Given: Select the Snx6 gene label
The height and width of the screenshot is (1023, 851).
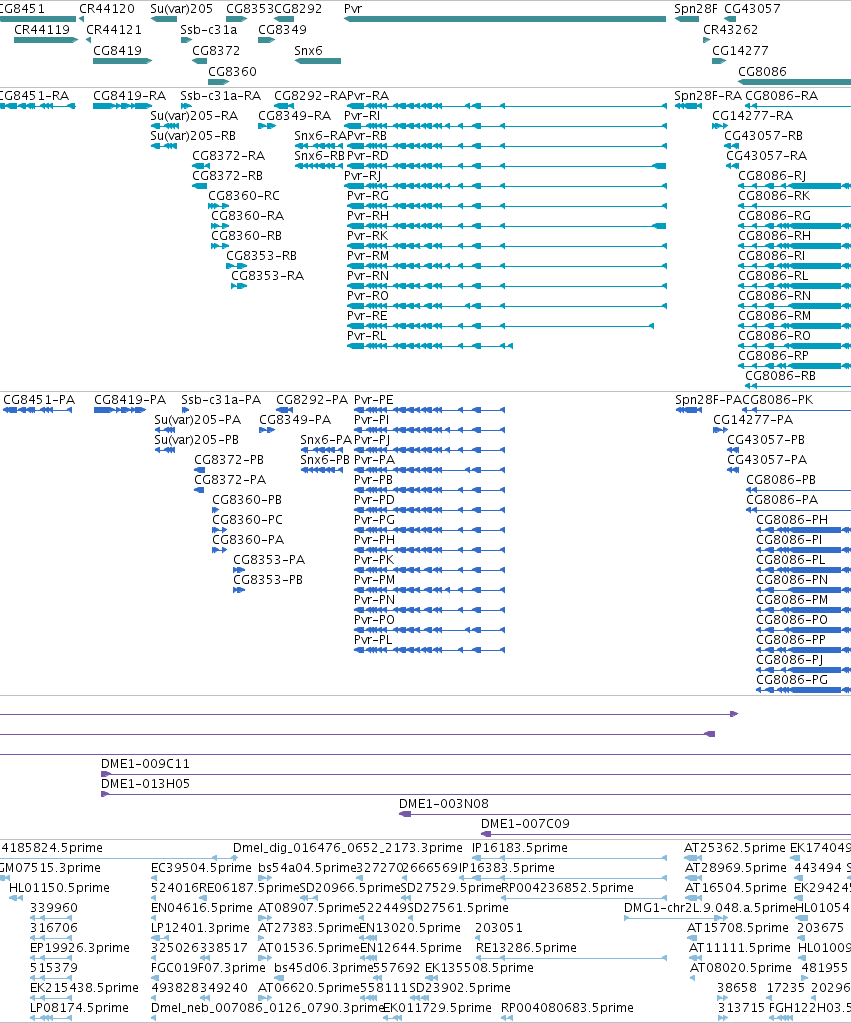Looking at the screenshot, I should click(x=308, y=50).
